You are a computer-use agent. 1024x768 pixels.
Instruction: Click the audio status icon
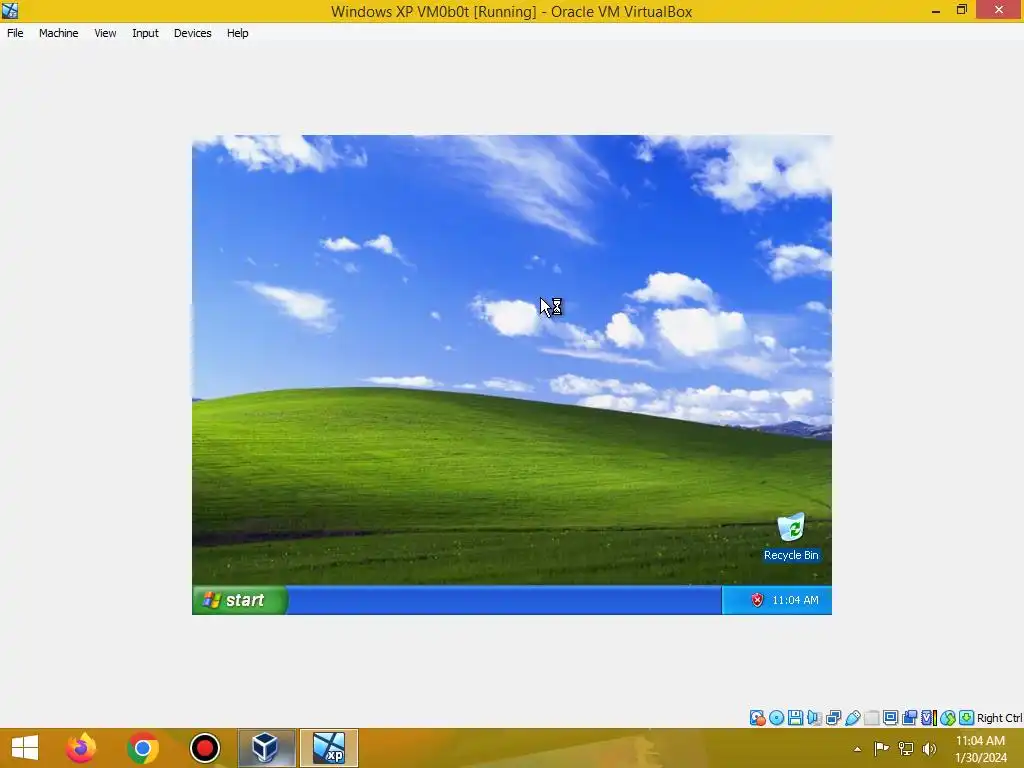814,718
